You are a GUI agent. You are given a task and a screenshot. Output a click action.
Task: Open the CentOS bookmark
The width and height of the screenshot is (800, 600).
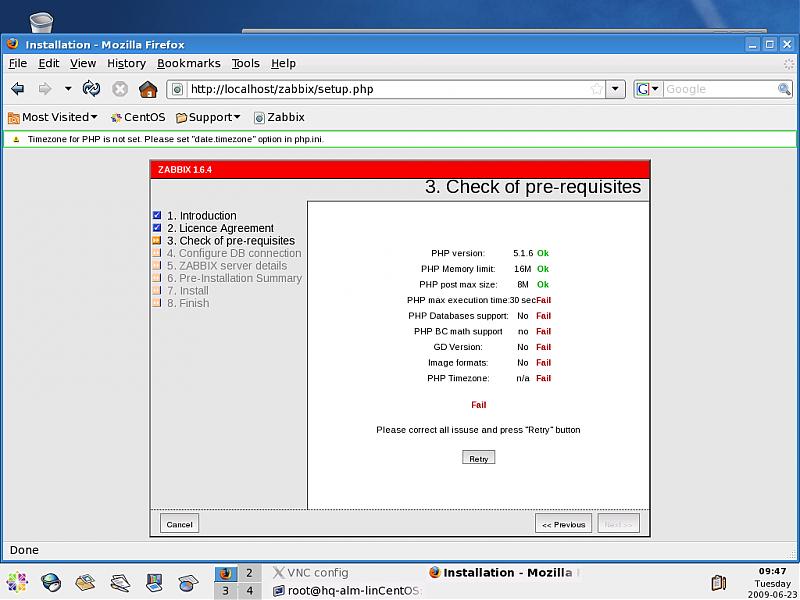point(138,117)
